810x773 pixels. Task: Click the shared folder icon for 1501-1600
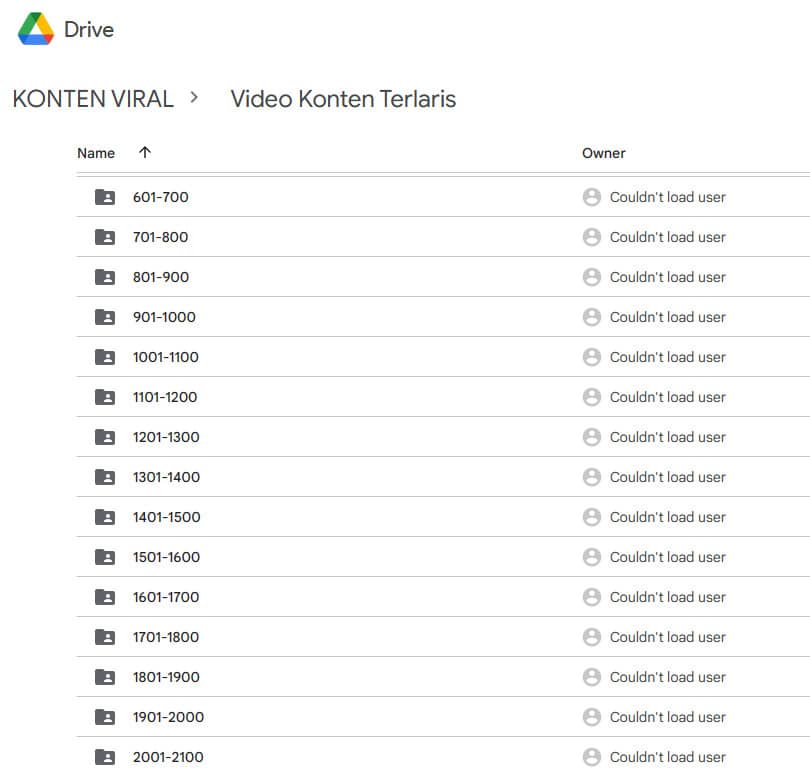[x=105, y=557]
